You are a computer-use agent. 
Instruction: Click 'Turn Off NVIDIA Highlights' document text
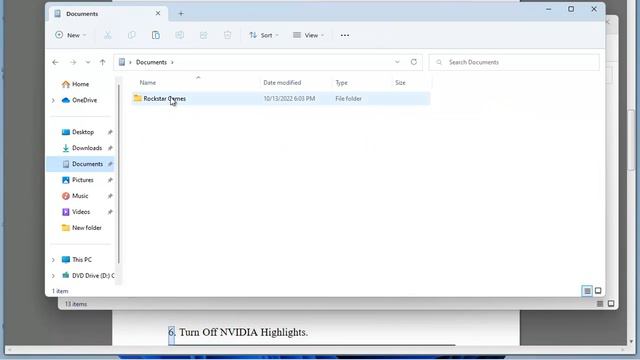[x=243, y=332]
